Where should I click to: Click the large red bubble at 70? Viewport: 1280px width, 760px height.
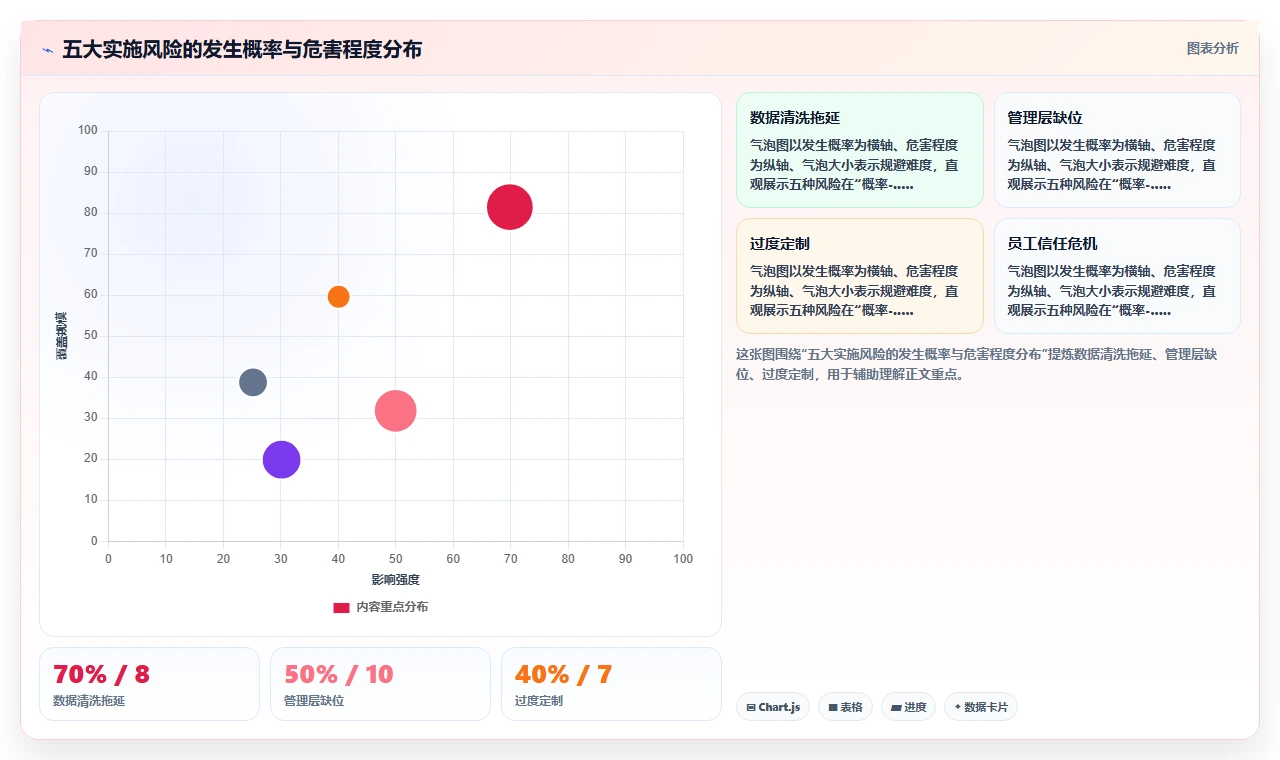[510, 207]
